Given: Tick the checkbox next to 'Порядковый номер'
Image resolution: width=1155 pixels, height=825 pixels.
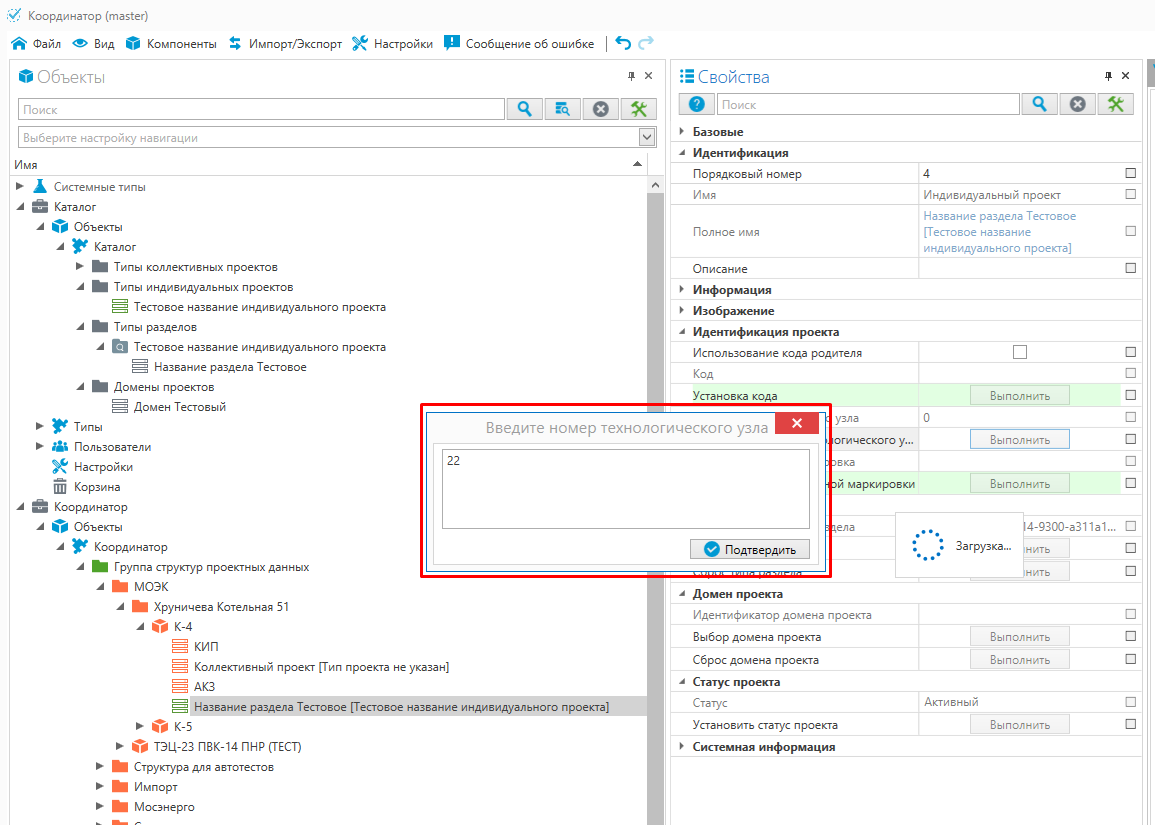Looking at the screenshot, I should tap(1130, 174).
